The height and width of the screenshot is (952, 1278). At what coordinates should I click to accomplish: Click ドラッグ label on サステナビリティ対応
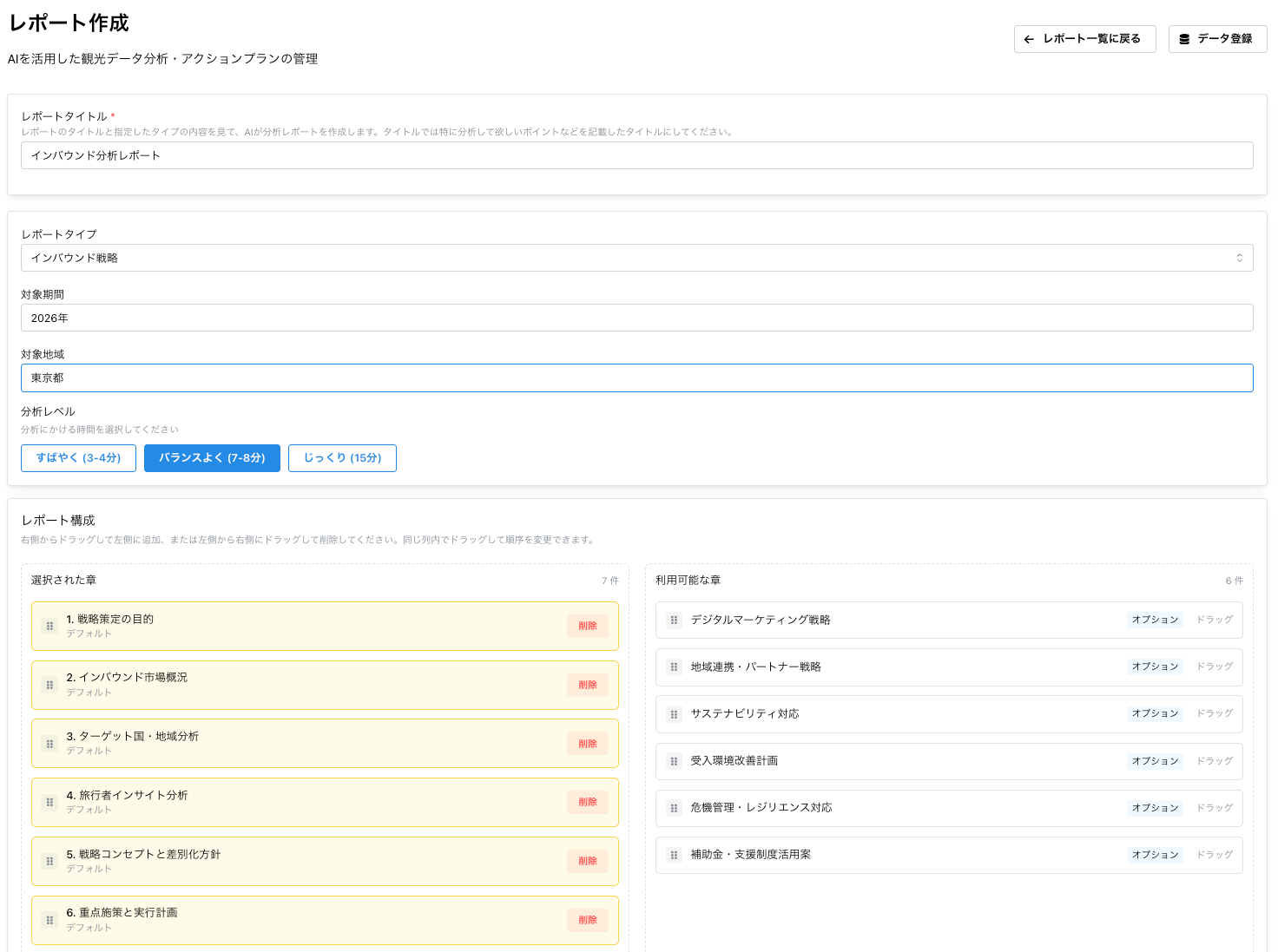click(1215, 713)
